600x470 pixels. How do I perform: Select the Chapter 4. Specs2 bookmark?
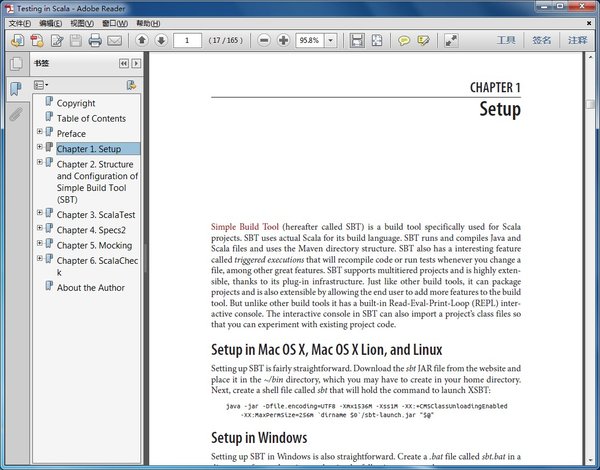91,230
